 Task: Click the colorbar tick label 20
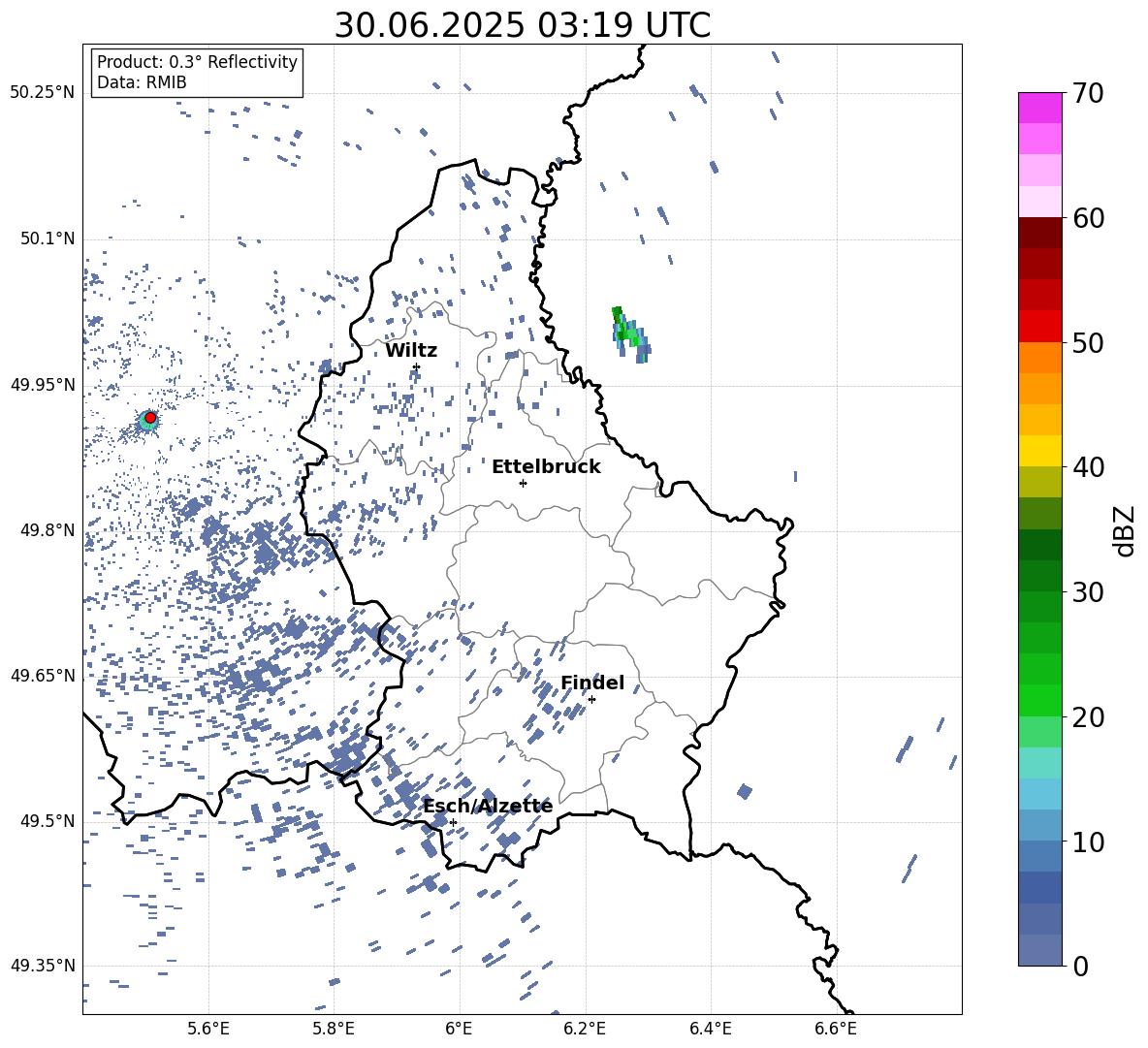(1088, 716)
